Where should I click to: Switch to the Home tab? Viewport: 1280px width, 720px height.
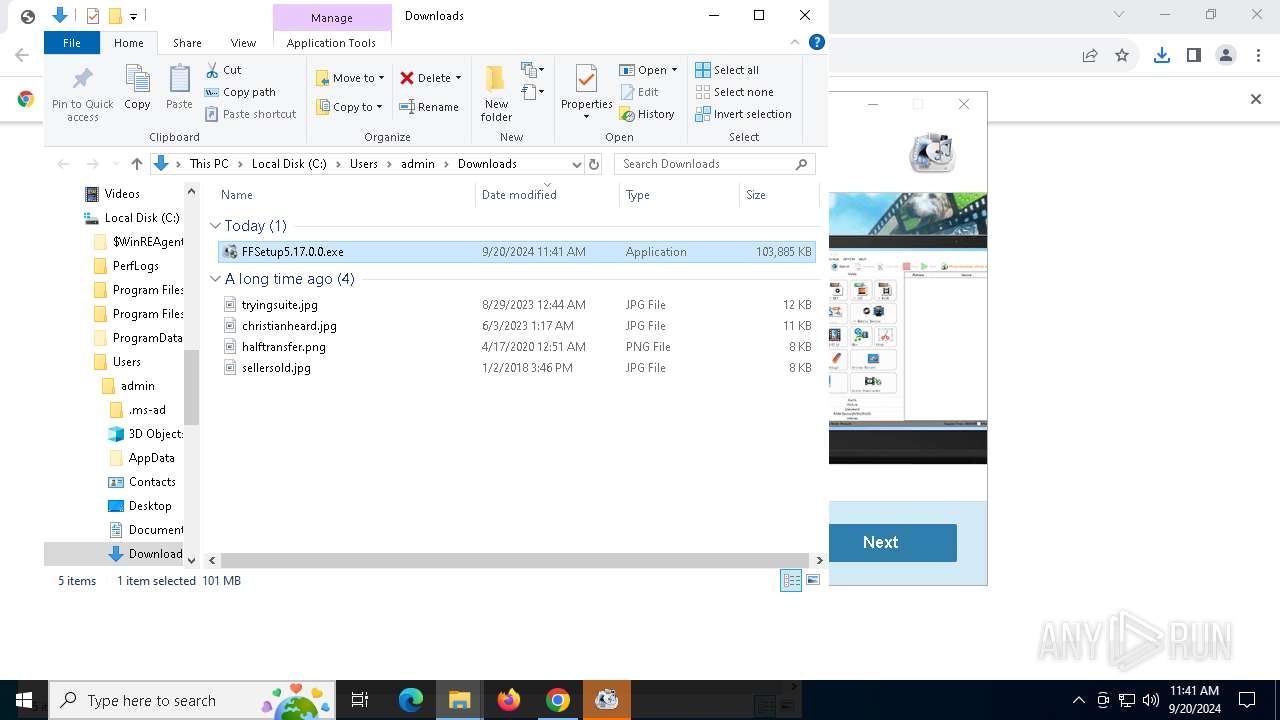click(129, 43)
